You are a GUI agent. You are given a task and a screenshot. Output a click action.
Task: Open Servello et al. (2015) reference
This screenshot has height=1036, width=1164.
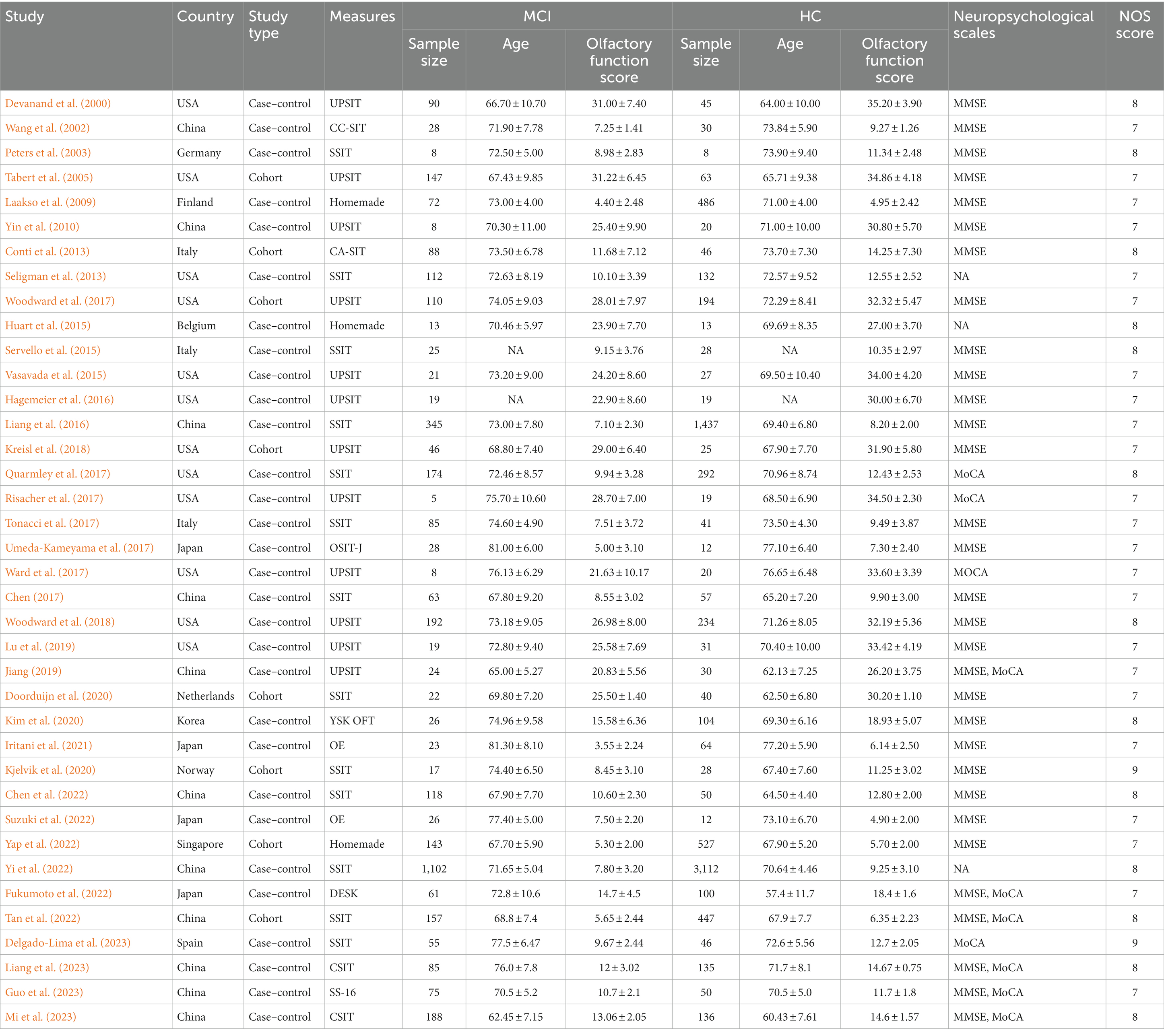(53, 350)
